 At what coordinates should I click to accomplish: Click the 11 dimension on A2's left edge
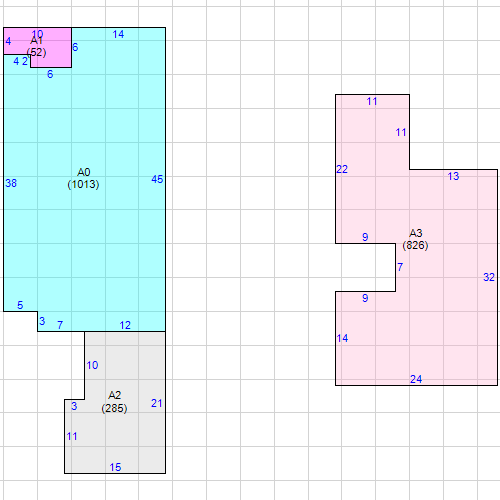72,436
